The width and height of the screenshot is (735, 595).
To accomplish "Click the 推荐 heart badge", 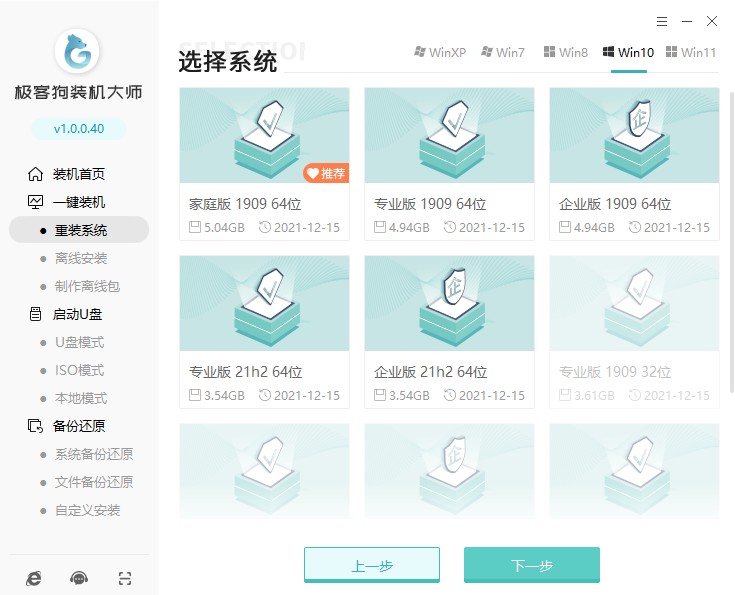I will pyautogui.click(x=326, y=173).
